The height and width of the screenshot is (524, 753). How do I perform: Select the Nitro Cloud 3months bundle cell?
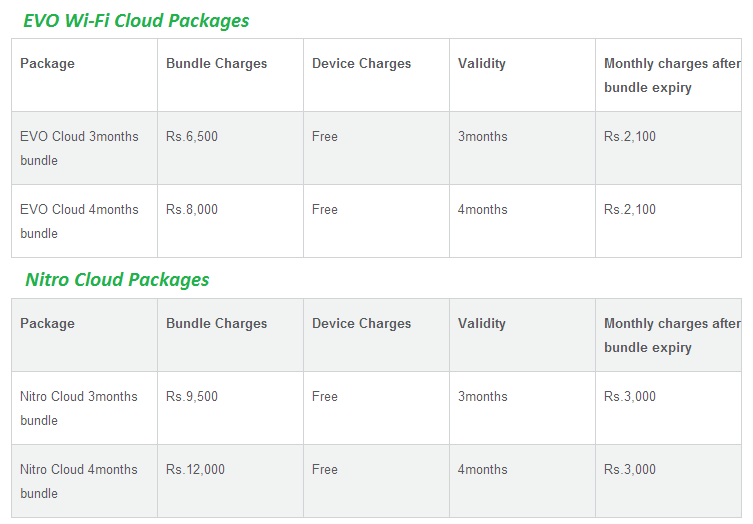85,408
